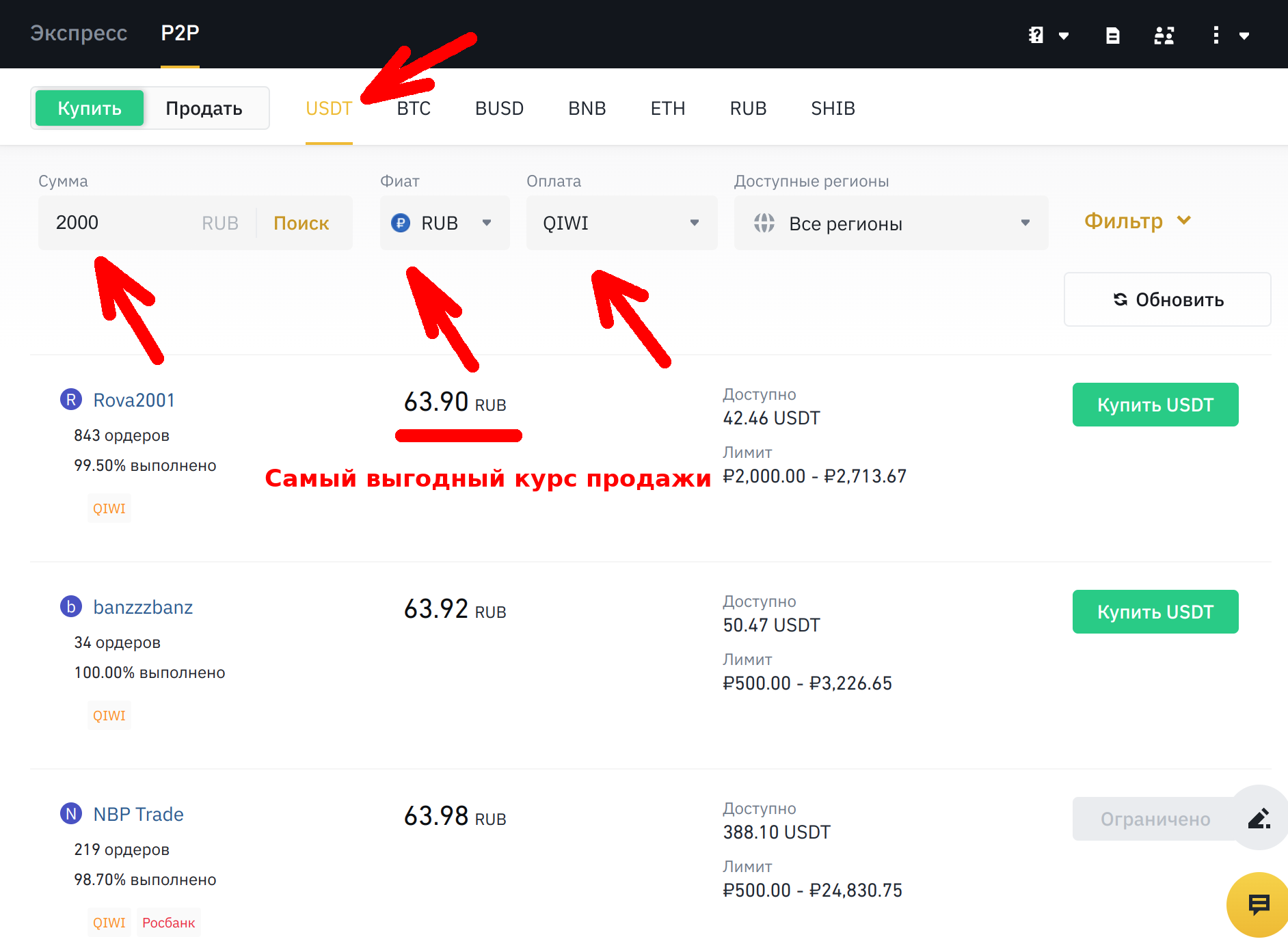1288x950 pixels.
Task: Click the NBP Trade avatar icon
Action: (x=71, y=813)
